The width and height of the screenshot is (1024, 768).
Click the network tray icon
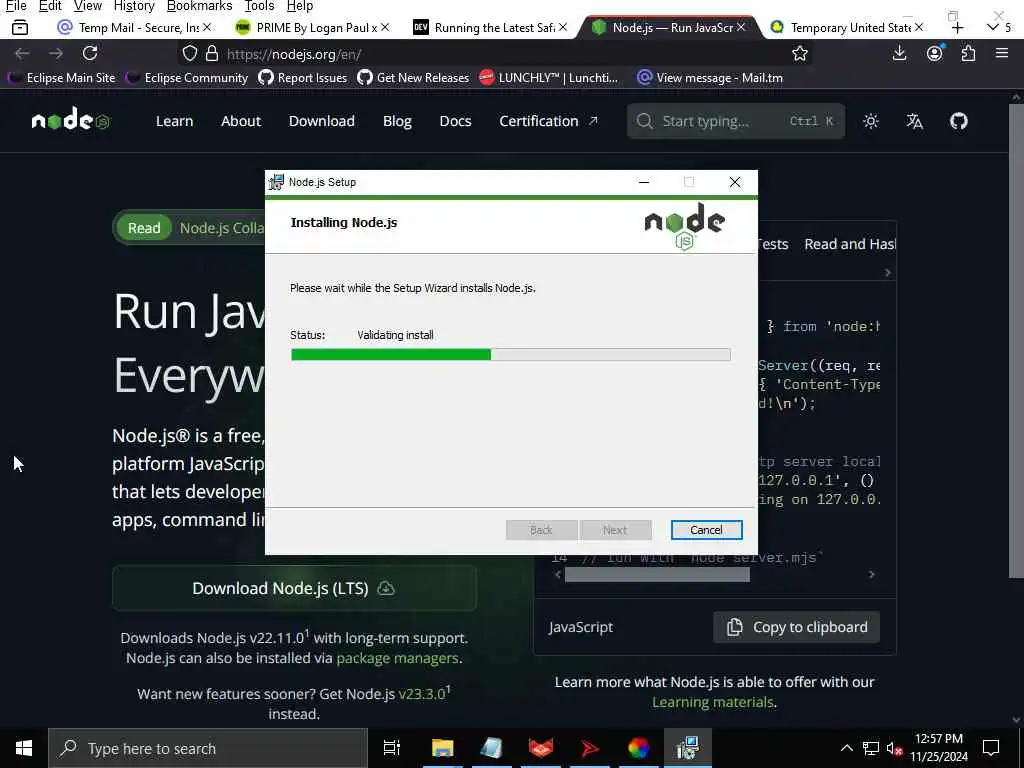click(871, 748)
